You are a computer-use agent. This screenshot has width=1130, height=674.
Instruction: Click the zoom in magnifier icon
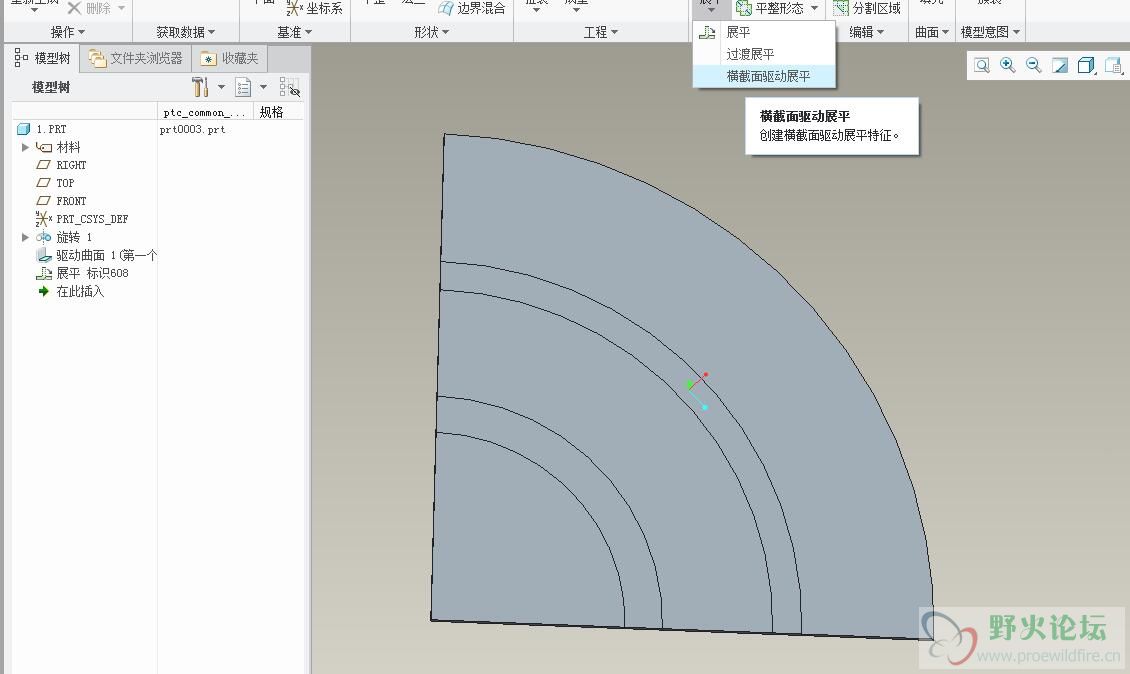click(1007, 66)
